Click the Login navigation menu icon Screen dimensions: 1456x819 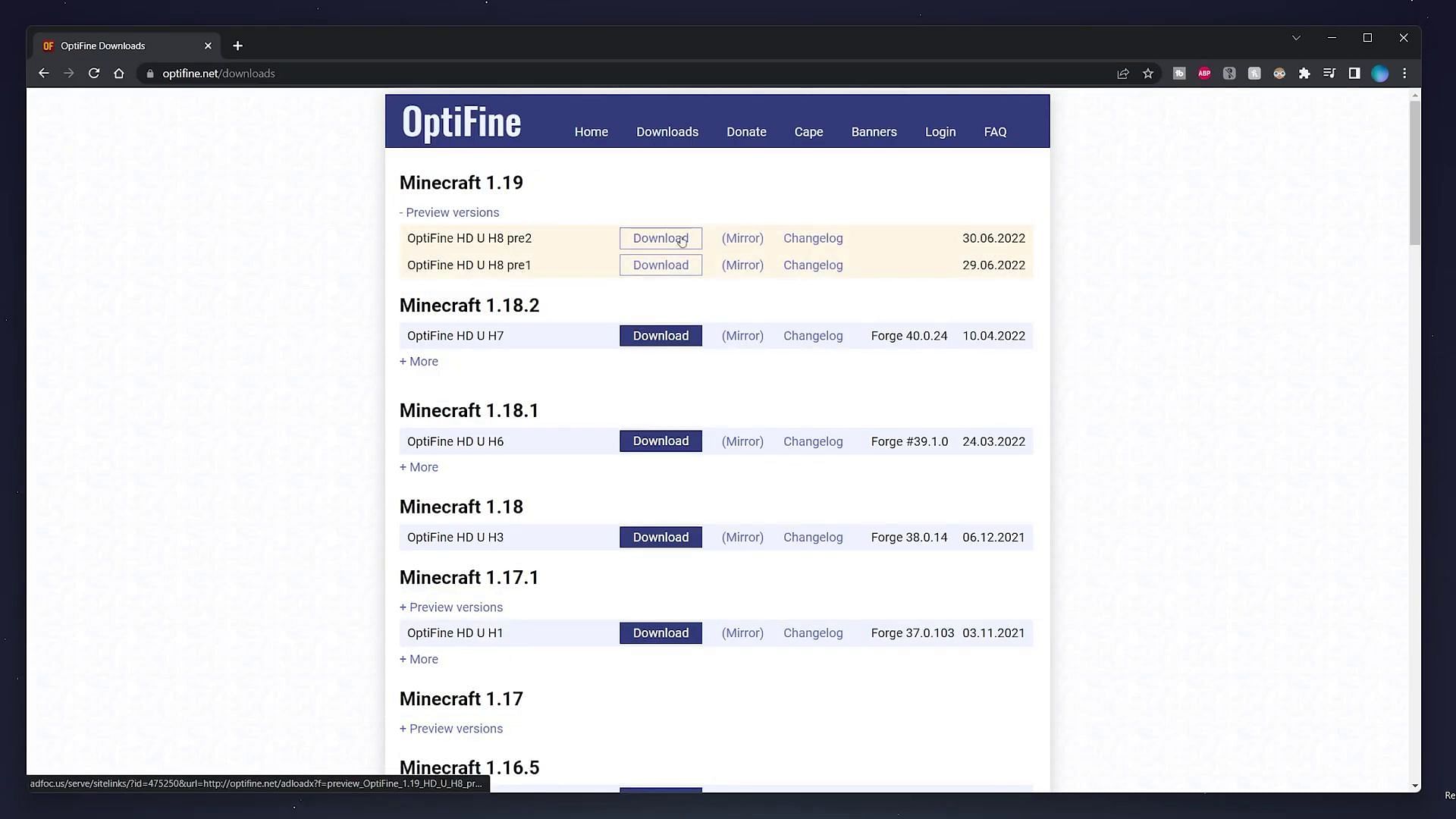point(940,131)
